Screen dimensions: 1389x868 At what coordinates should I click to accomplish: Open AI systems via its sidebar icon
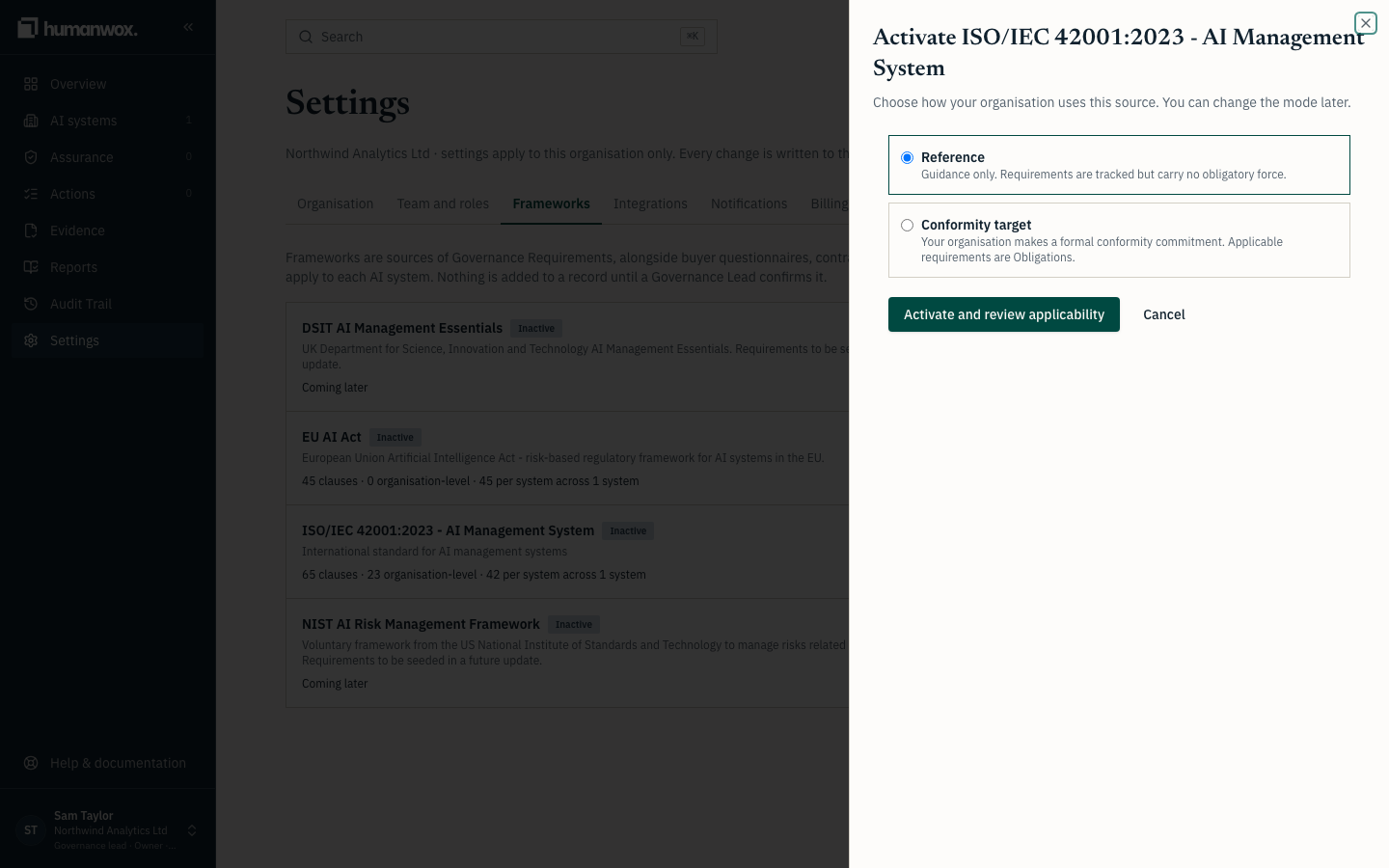click(x=31, y=121)
